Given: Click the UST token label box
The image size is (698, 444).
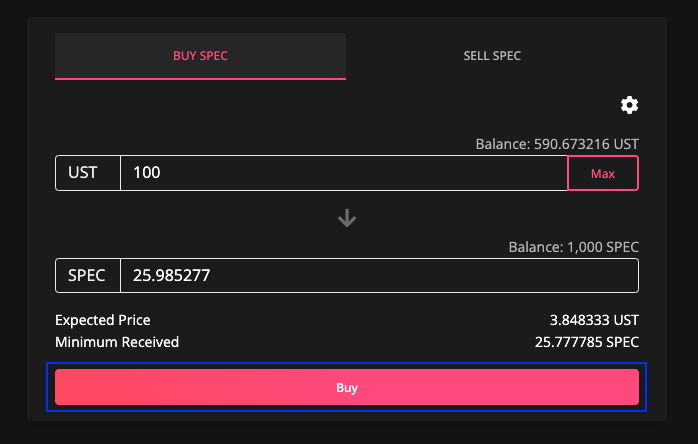Looking at the screenshot, I should (88, 173).
